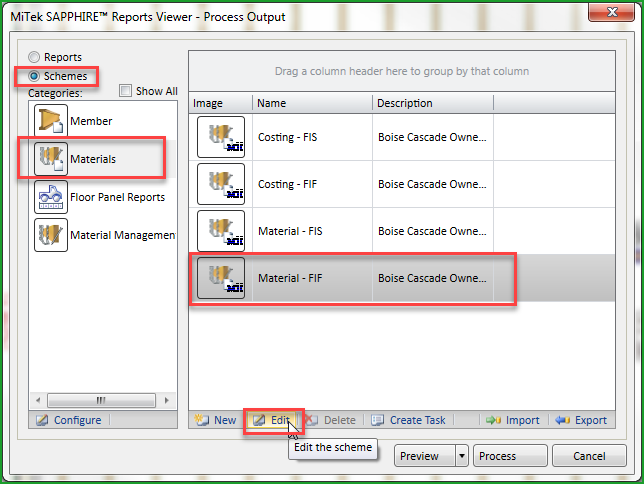Select the Member category label
Image resolution: width=644 pixels, height=484 pixels.
click(x=91, y=121)
